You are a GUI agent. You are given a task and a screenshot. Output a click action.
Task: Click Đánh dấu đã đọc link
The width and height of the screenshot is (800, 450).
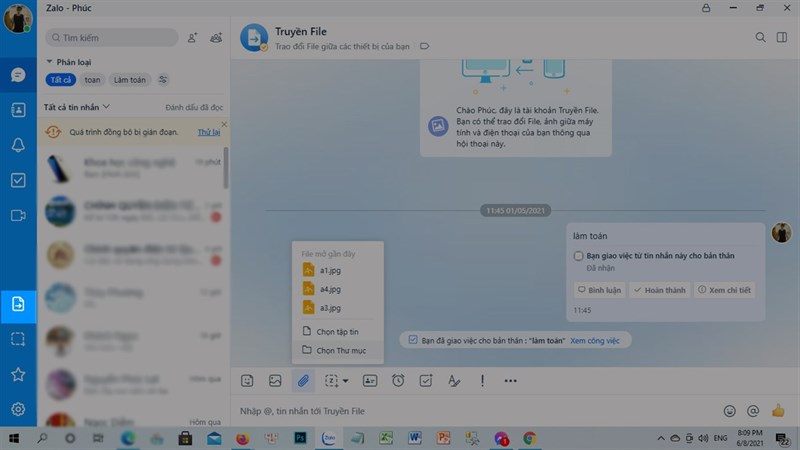[x=194, y=107]
